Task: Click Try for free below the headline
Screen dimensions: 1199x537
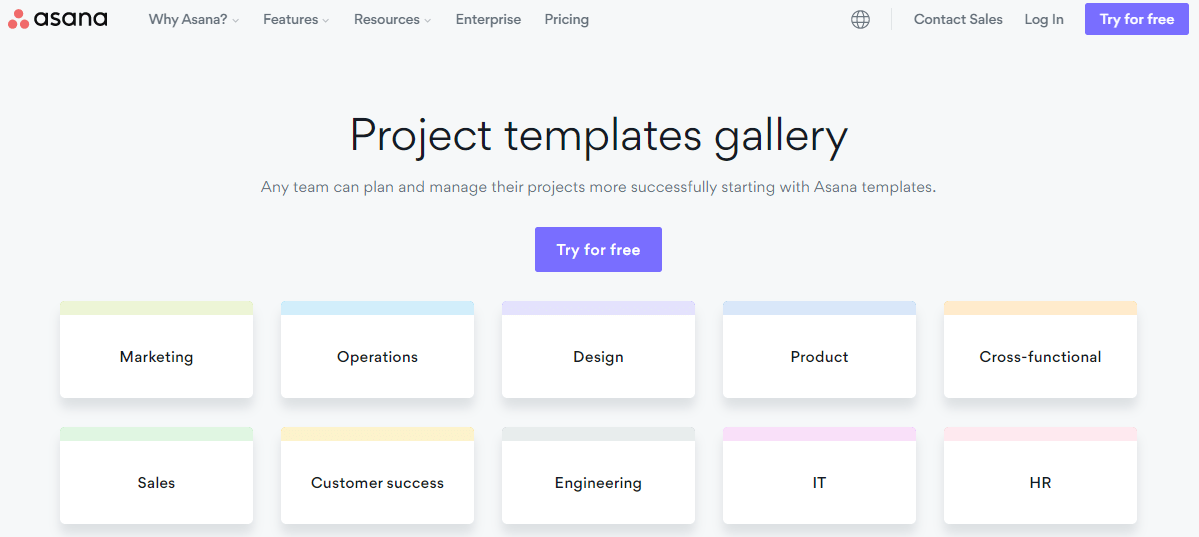Action: [x=598, y=249]
